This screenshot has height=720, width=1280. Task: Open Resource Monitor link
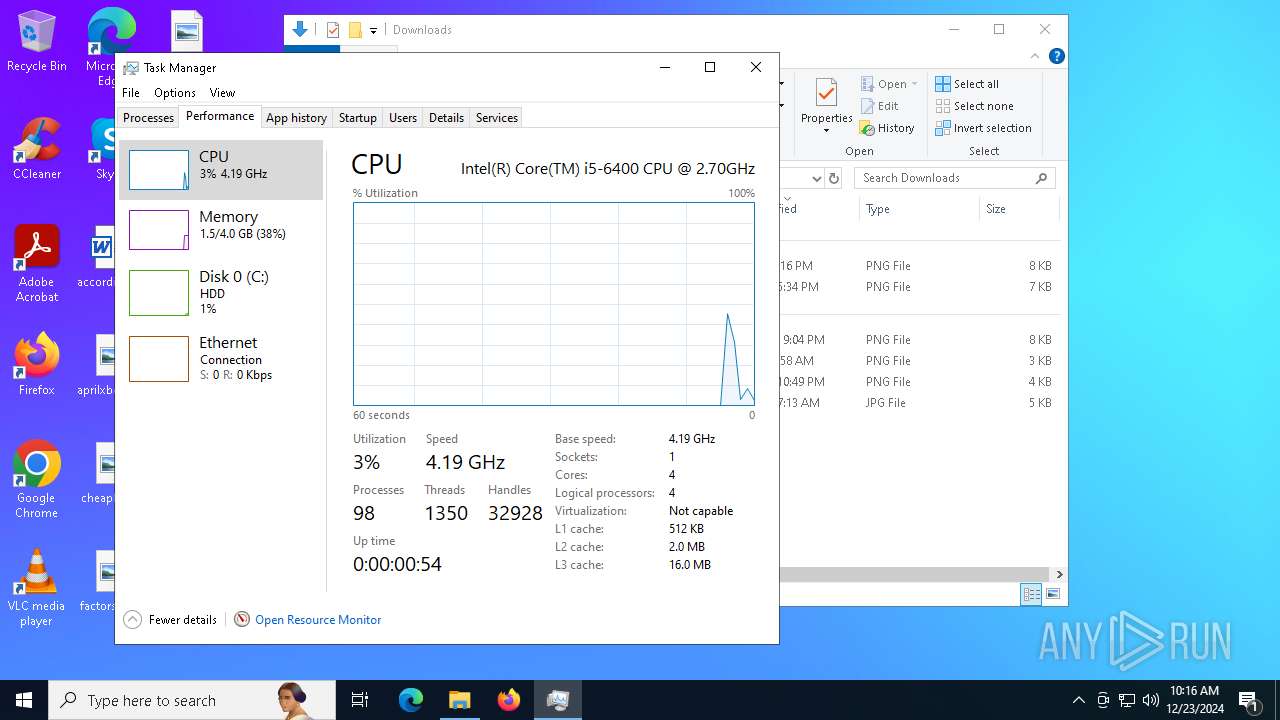point(318,620)
